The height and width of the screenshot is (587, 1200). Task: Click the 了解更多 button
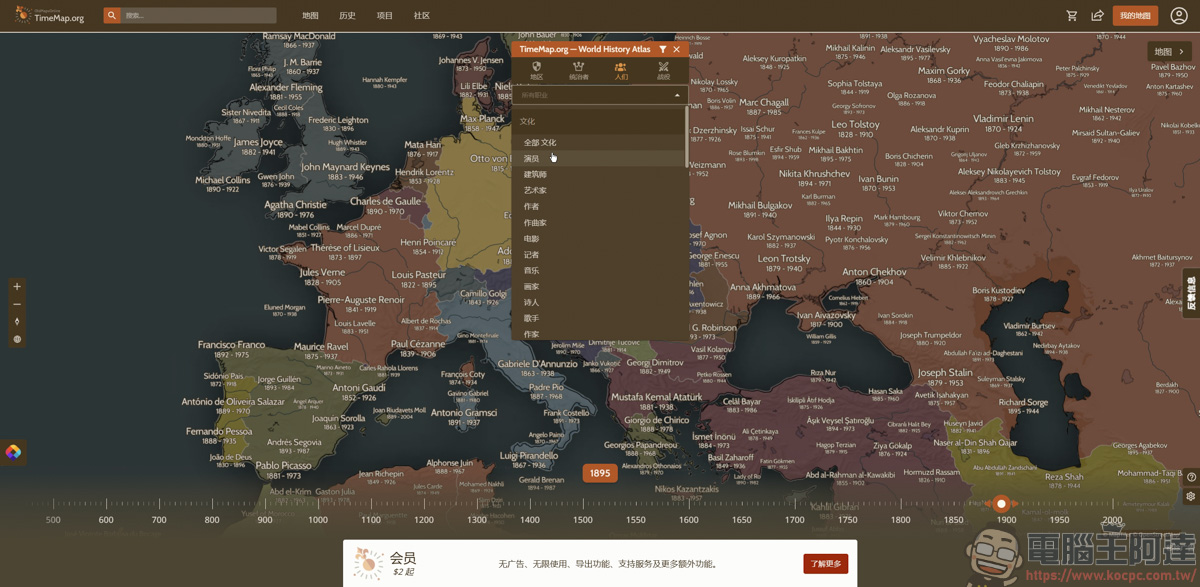pyautogui.click(x=826, y=564)
